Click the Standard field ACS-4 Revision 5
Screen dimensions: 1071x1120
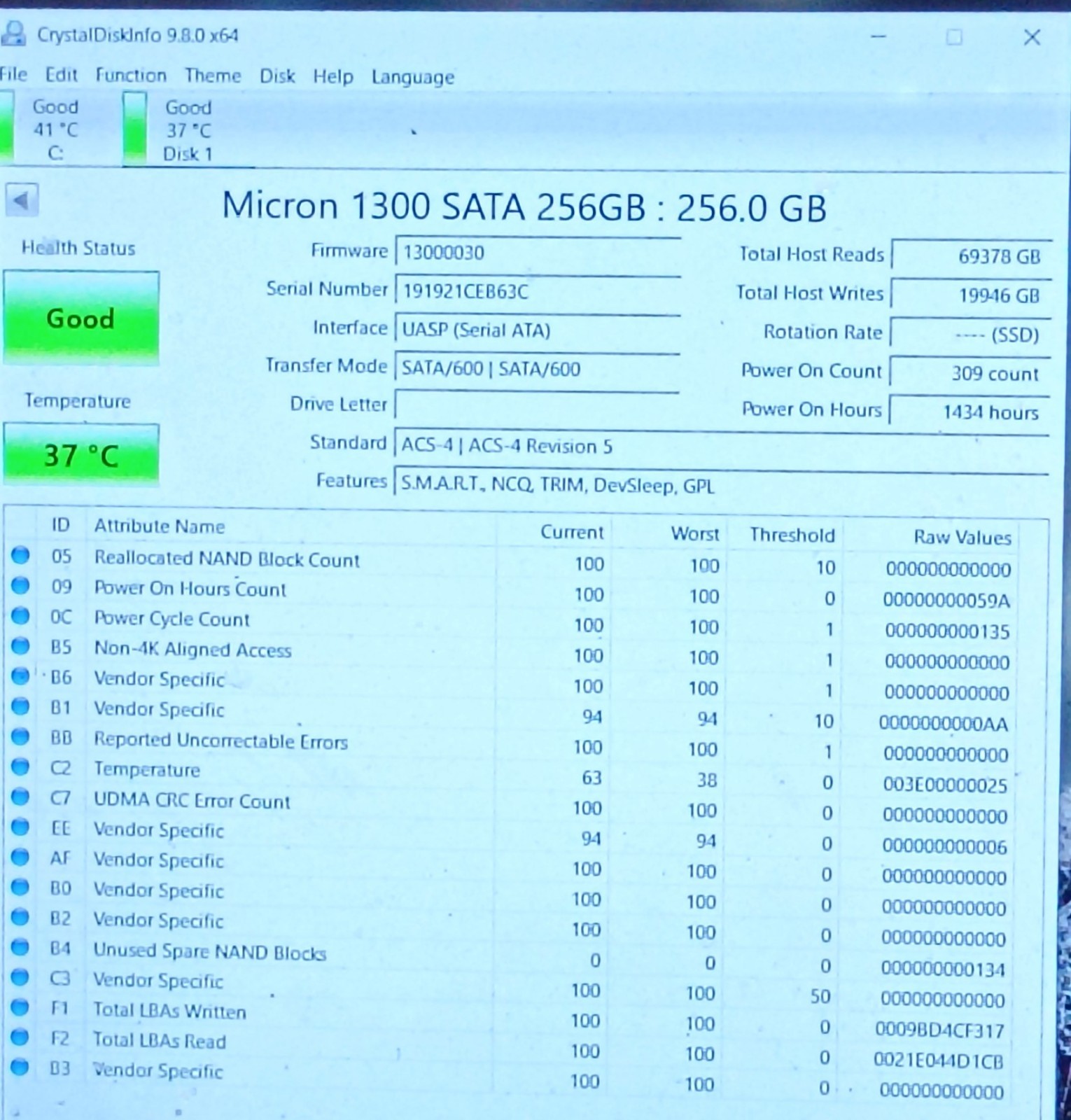click(721, 446)
